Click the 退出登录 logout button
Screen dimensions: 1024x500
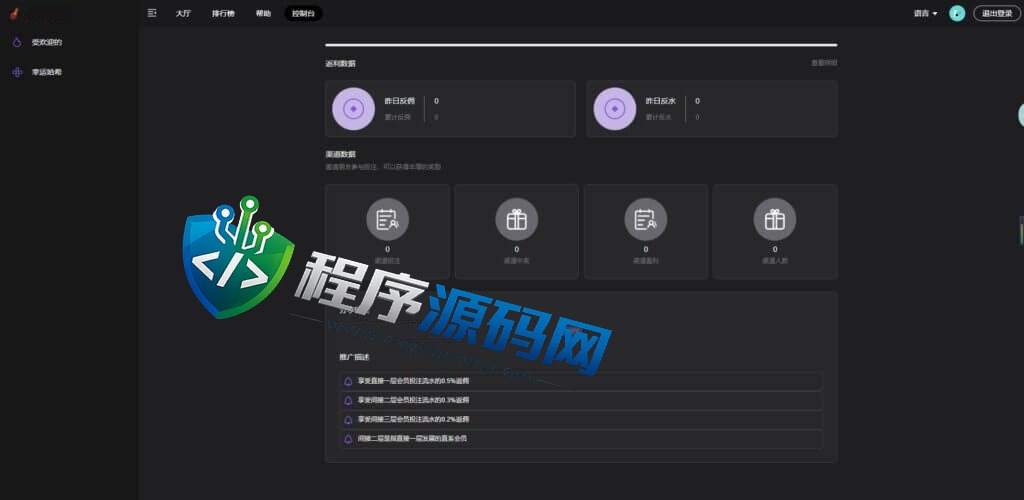pos(997,13)
